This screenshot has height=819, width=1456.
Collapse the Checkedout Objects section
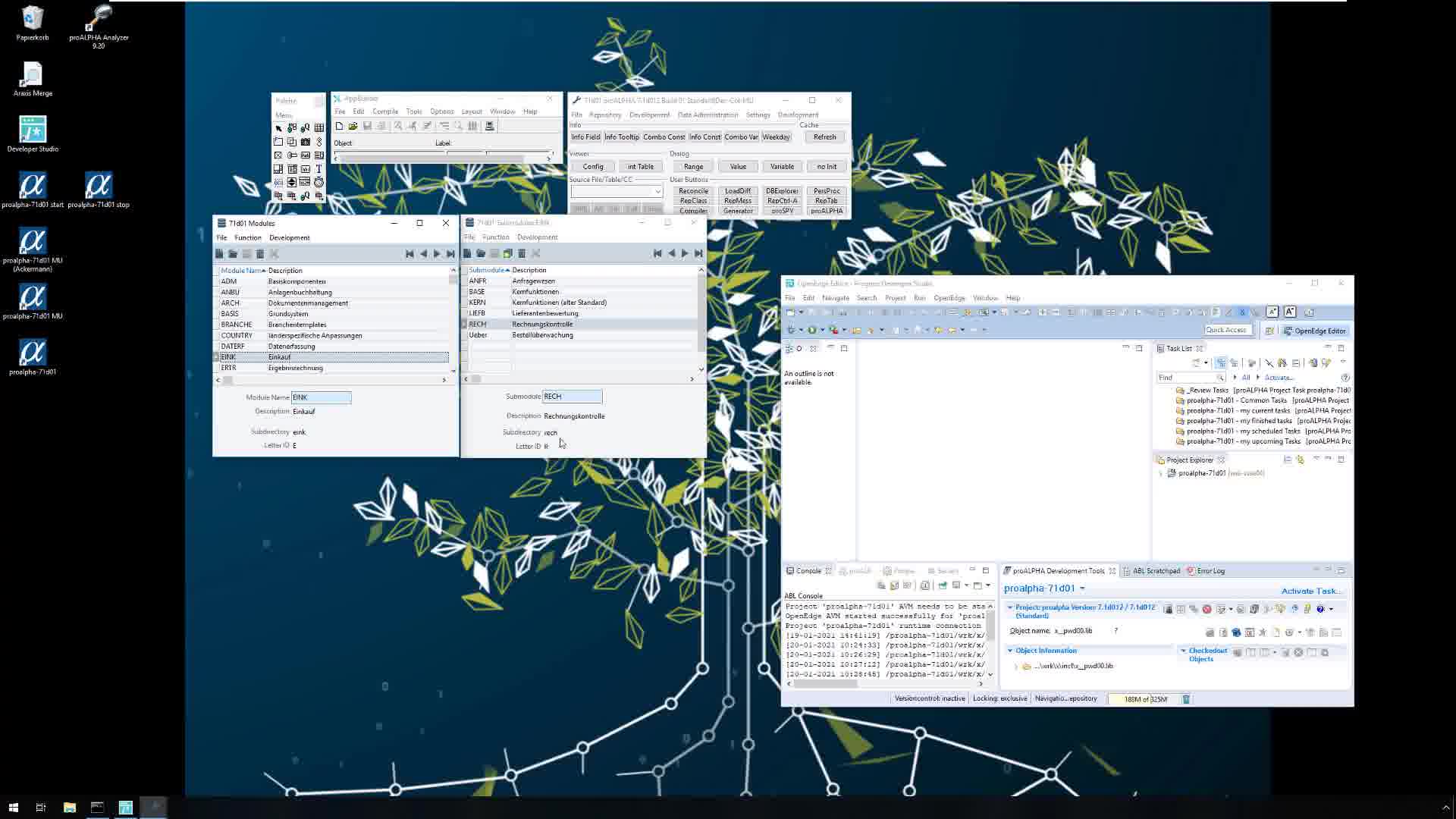pyautogui.click(x=1183, y=651)
